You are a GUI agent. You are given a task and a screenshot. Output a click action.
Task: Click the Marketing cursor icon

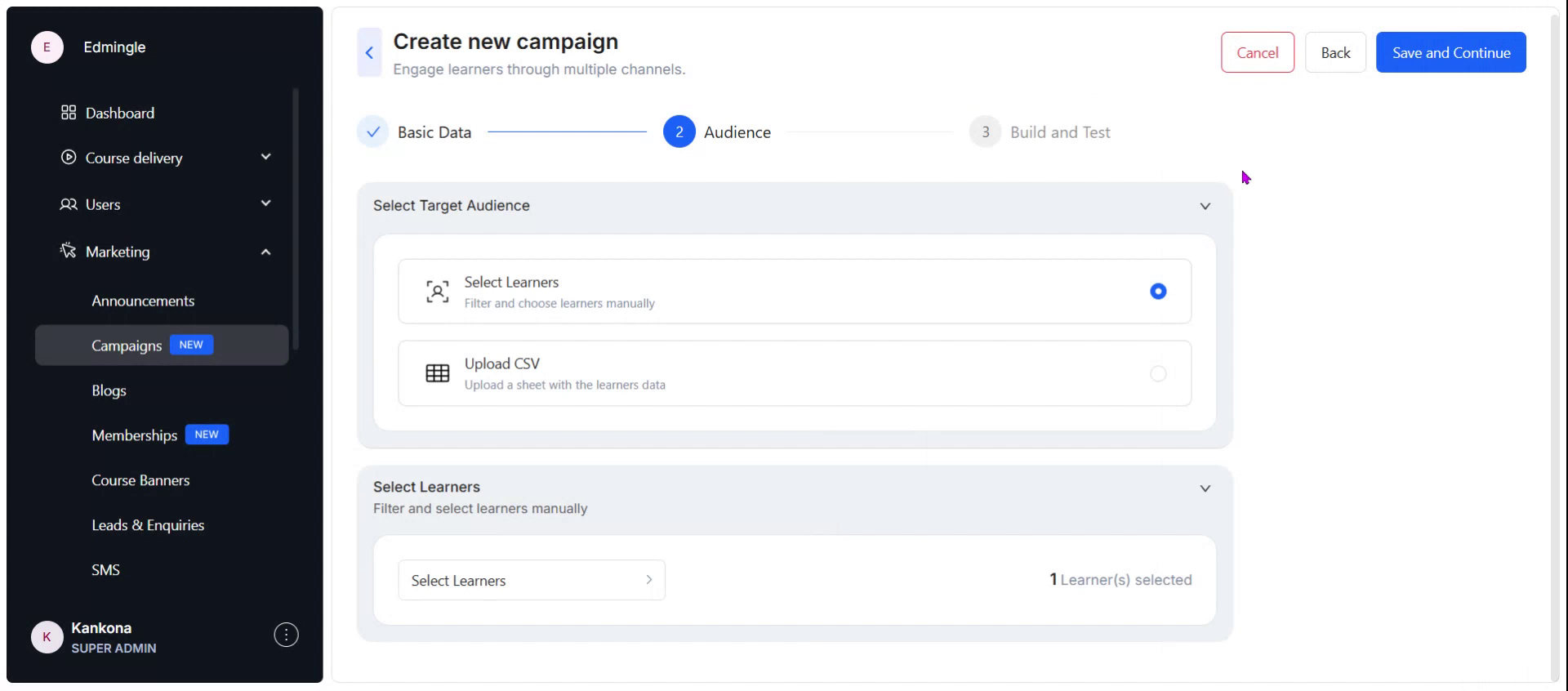(x=69, y=251)
